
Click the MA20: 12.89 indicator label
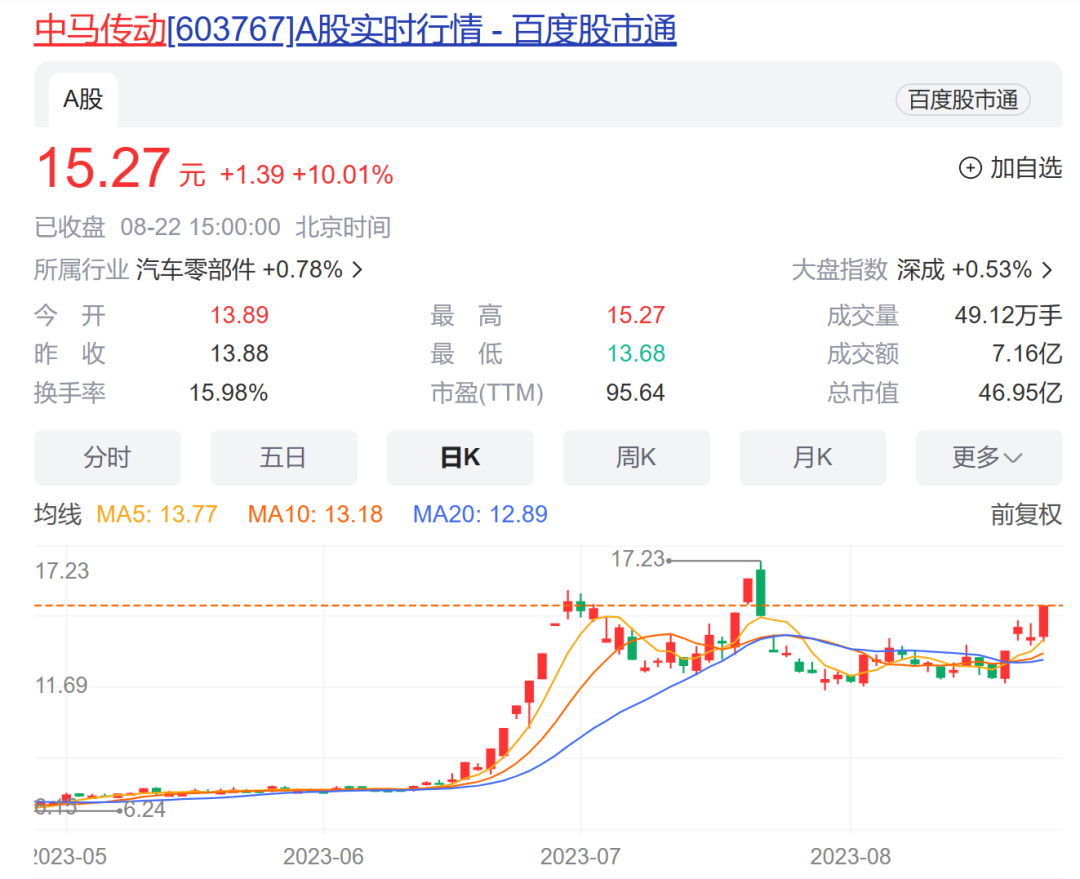click(x=480, y=514)
